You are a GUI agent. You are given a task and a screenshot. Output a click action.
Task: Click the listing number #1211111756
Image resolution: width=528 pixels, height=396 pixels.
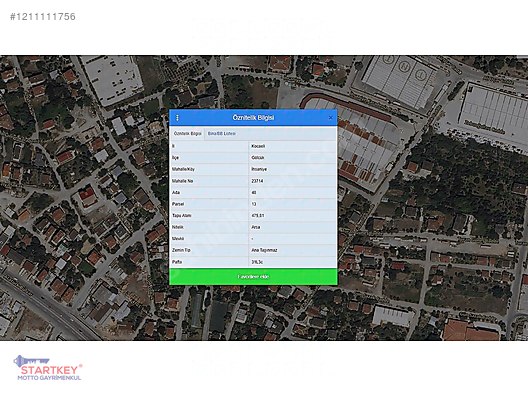(x=43, y=16)
